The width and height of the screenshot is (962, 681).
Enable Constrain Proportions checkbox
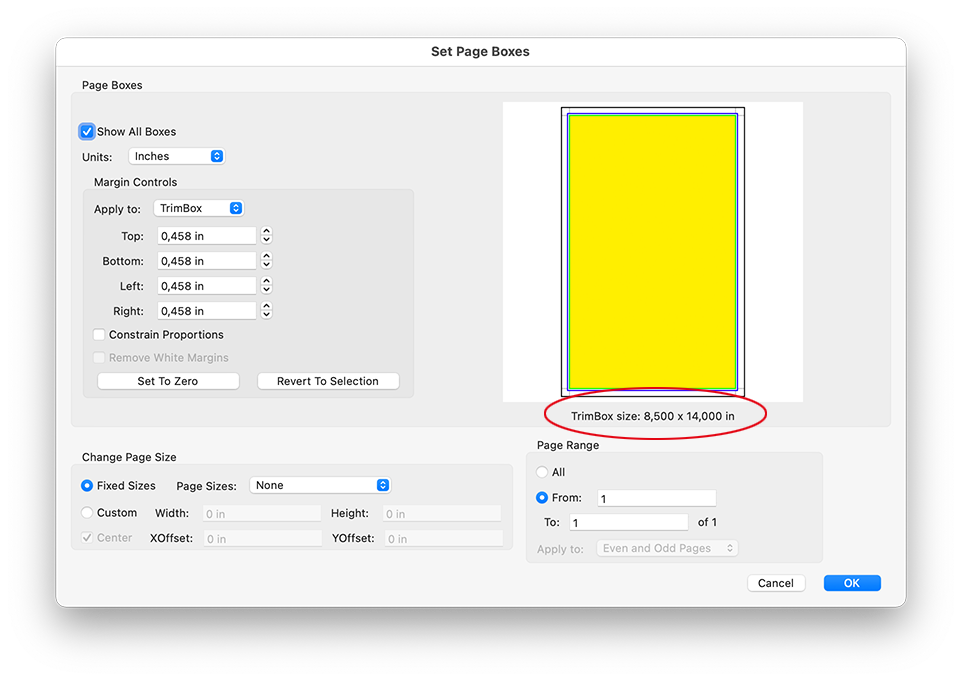coord(99,335)
